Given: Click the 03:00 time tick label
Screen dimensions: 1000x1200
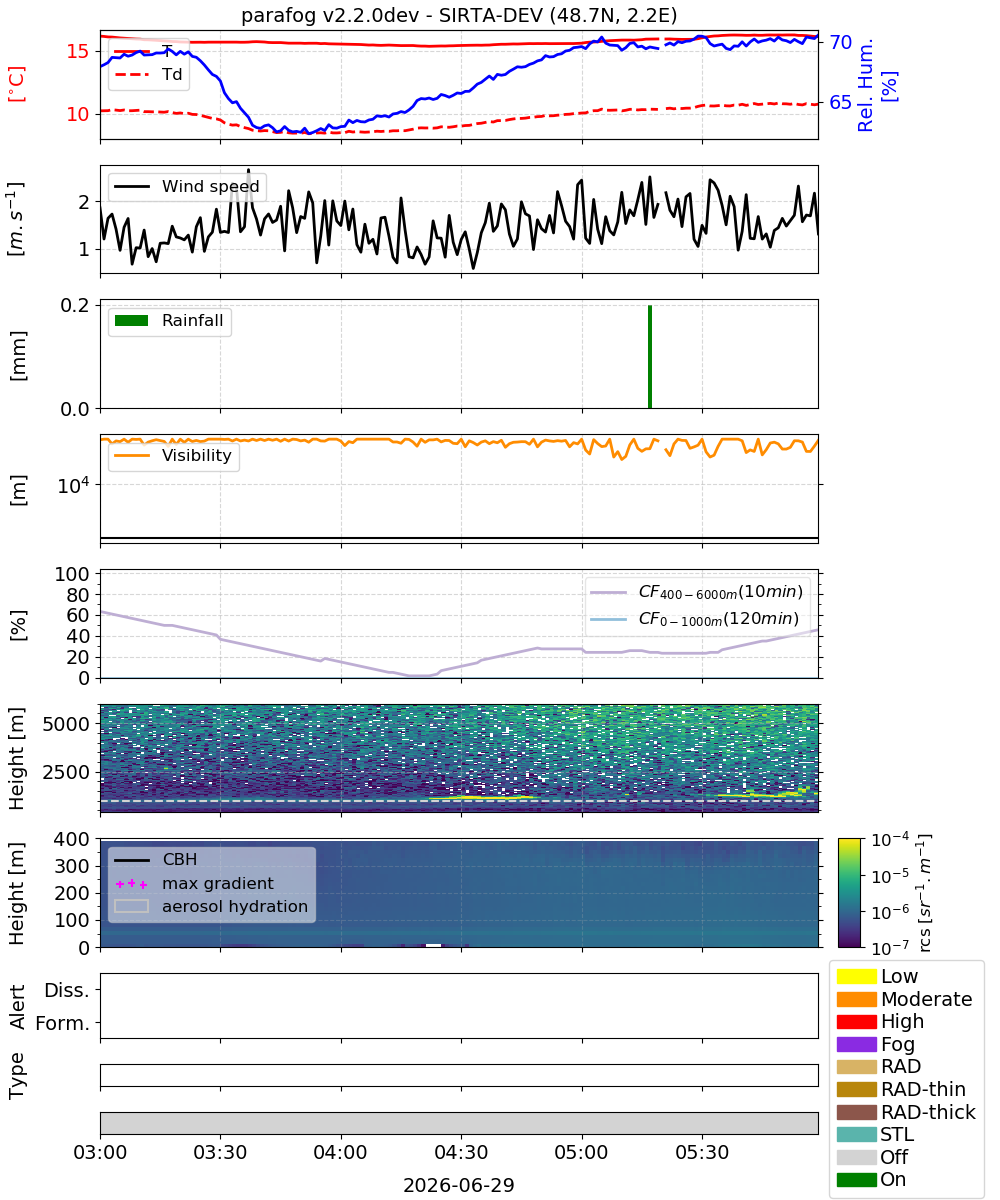Looking at the screenshot, I should (100, 1151).
